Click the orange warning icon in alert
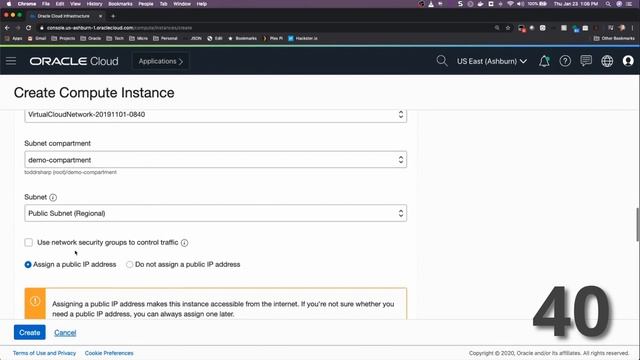 tap(35, 302)
